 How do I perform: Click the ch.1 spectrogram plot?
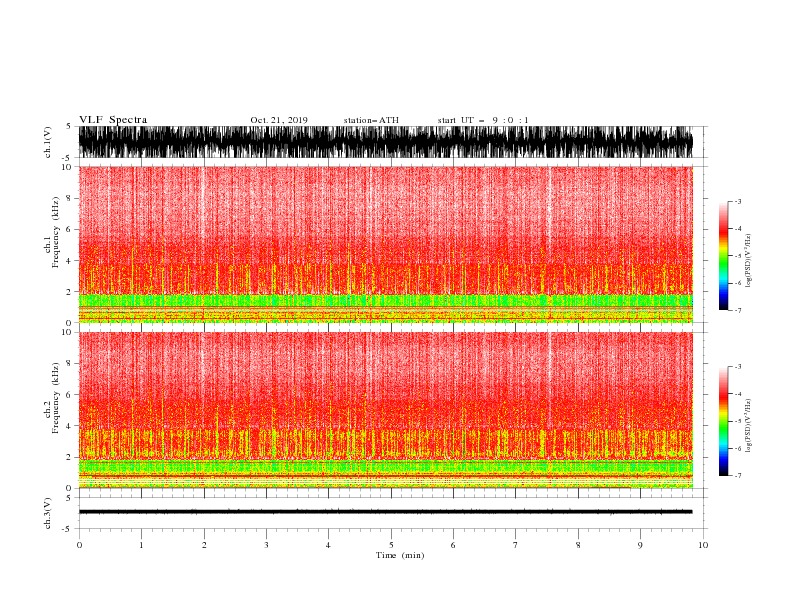pos(385,244)
